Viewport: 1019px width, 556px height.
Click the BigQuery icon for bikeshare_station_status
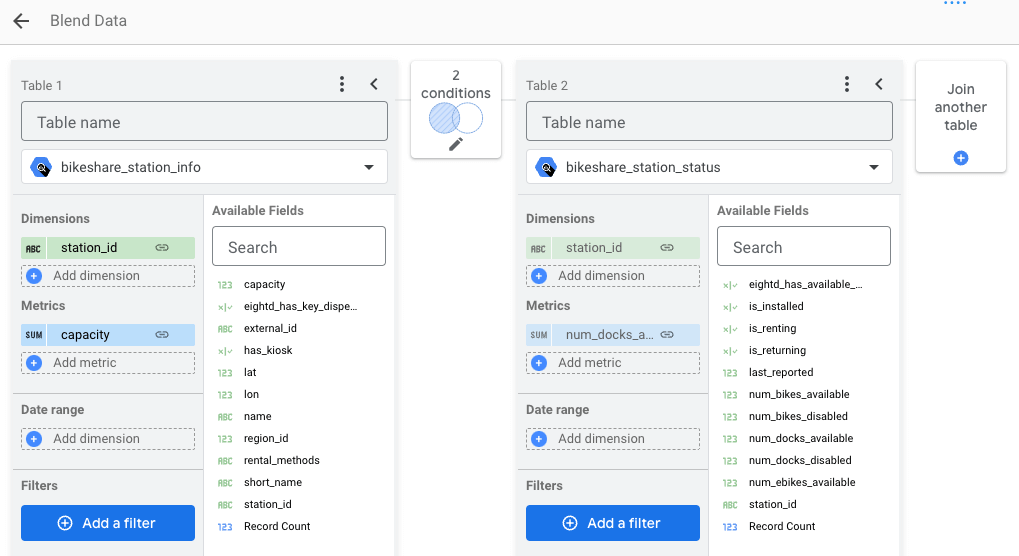546,168
